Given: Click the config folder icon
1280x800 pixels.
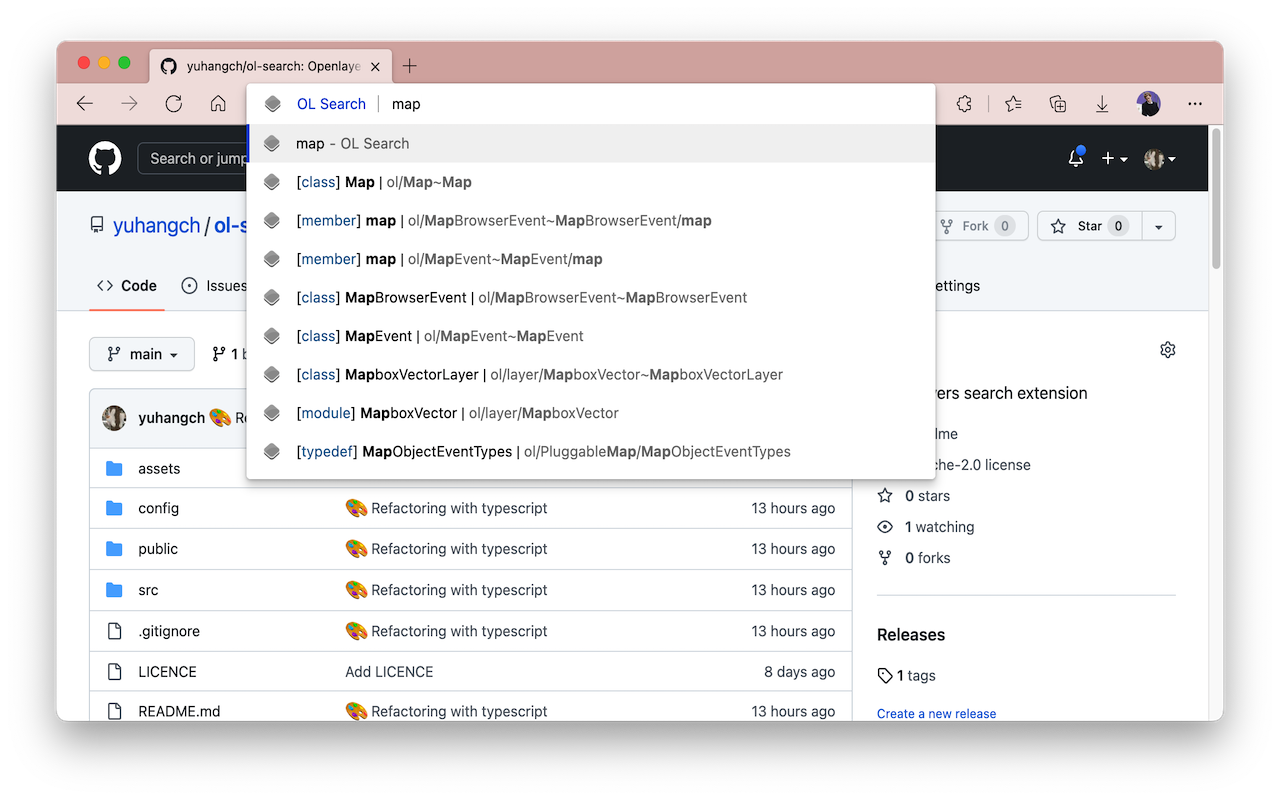Looking at the screenshot, I should [114, 508].
